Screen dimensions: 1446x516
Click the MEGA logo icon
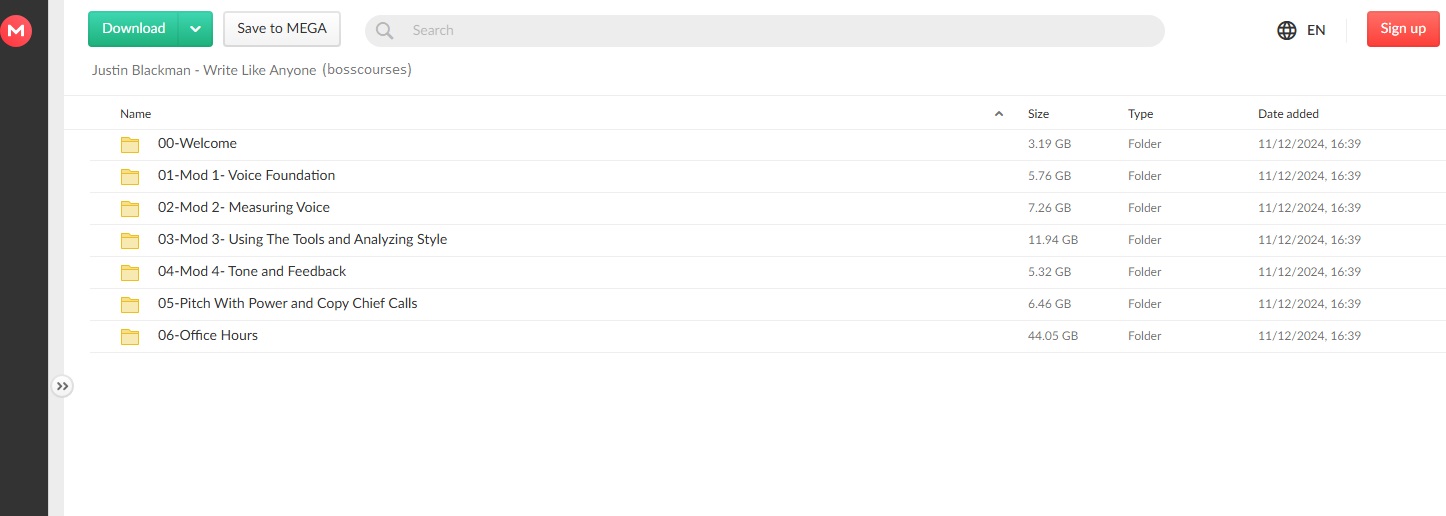point(16,31)
